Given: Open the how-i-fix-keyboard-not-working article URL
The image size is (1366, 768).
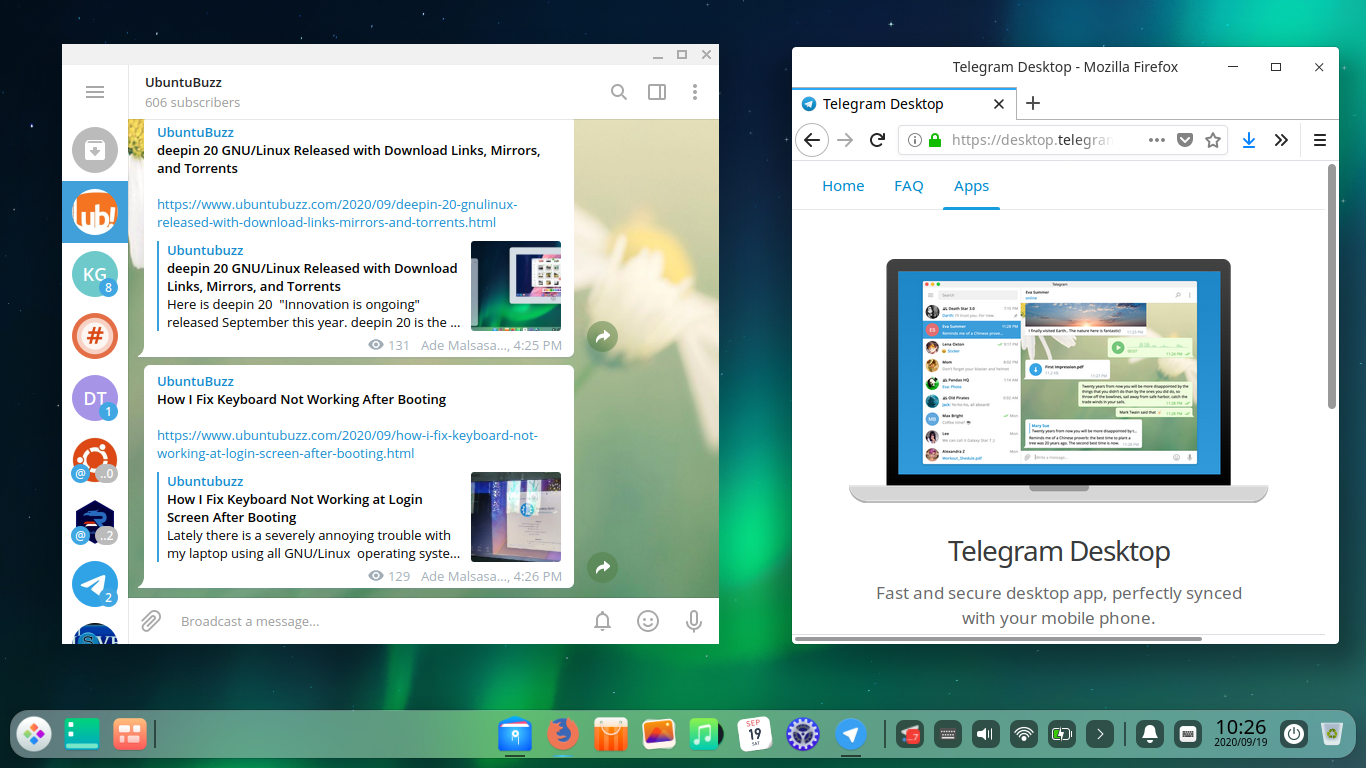Looking at the screenshot, I should pyautogui.click(x=347, y=444).
